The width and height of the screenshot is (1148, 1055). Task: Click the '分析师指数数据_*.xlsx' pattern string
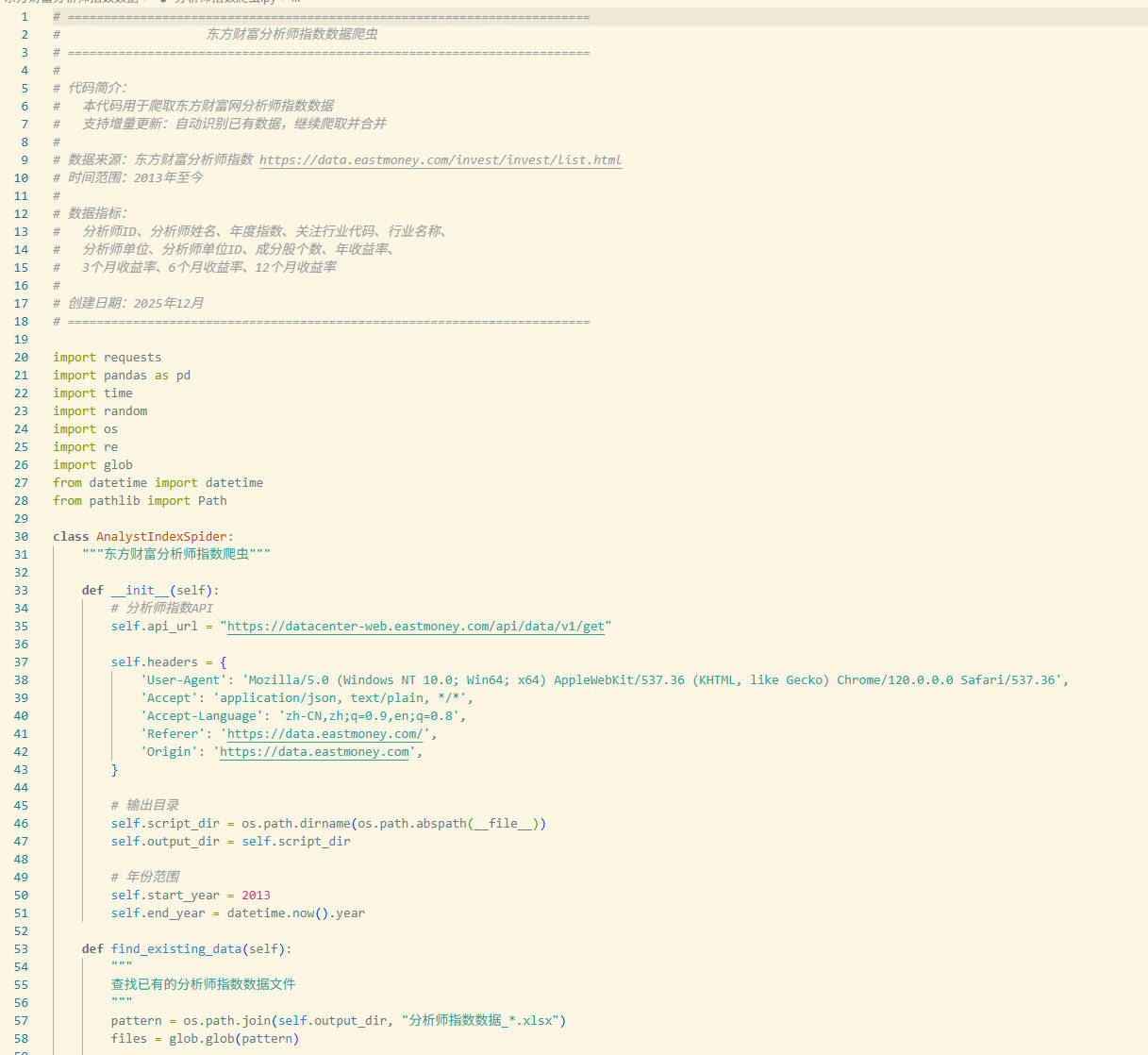click(481, 1020)
